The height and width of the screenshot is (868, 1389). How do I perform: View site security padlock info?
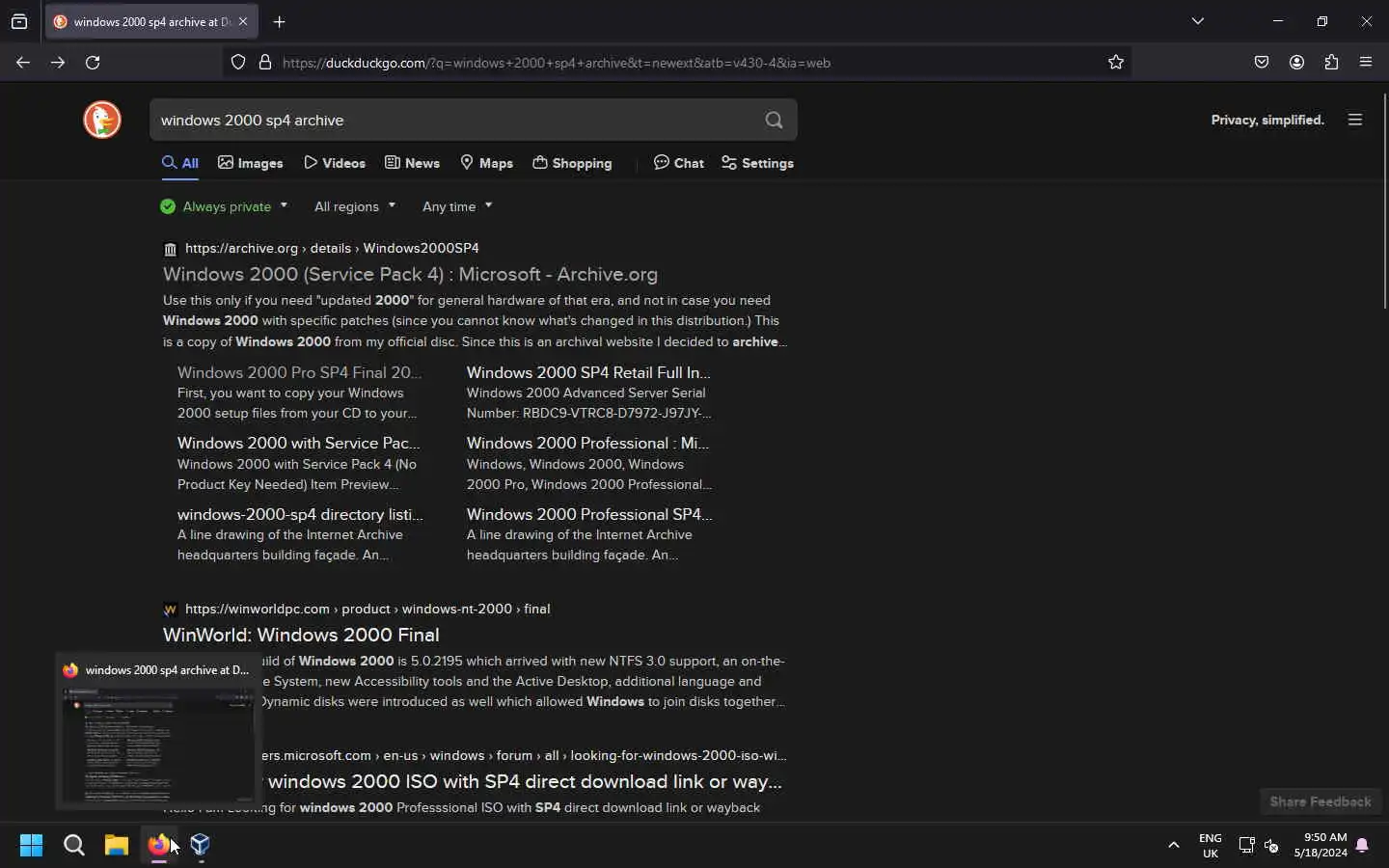(265, 63)
